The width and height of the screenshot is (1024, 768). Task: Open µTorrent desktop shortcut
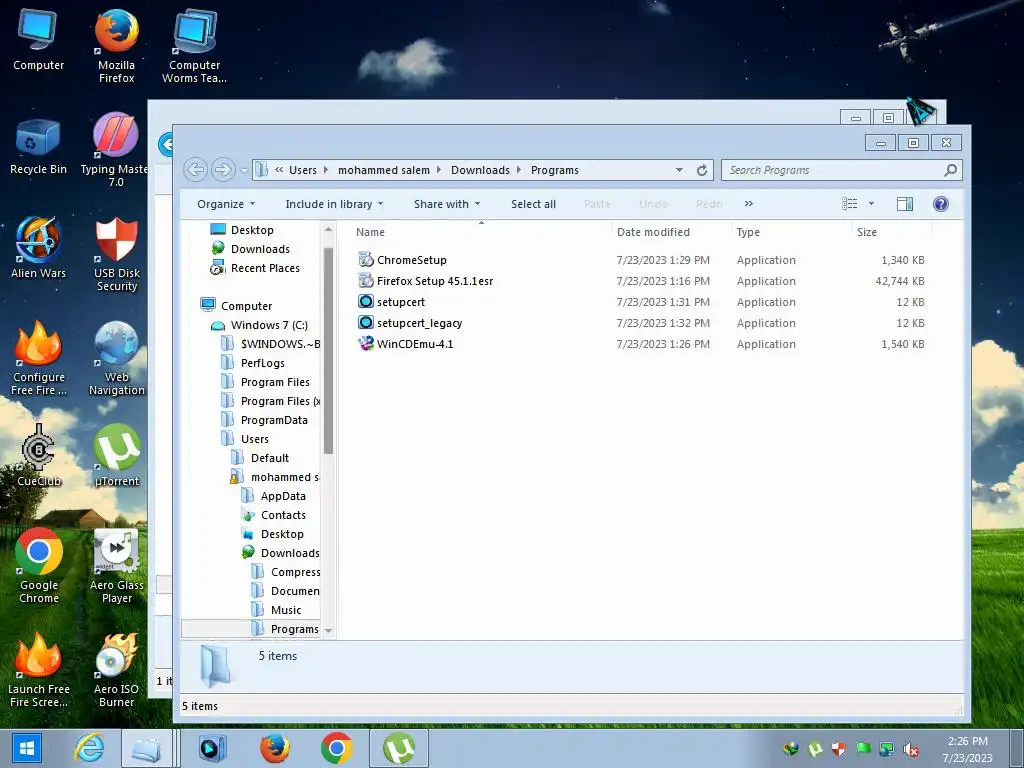116,455
